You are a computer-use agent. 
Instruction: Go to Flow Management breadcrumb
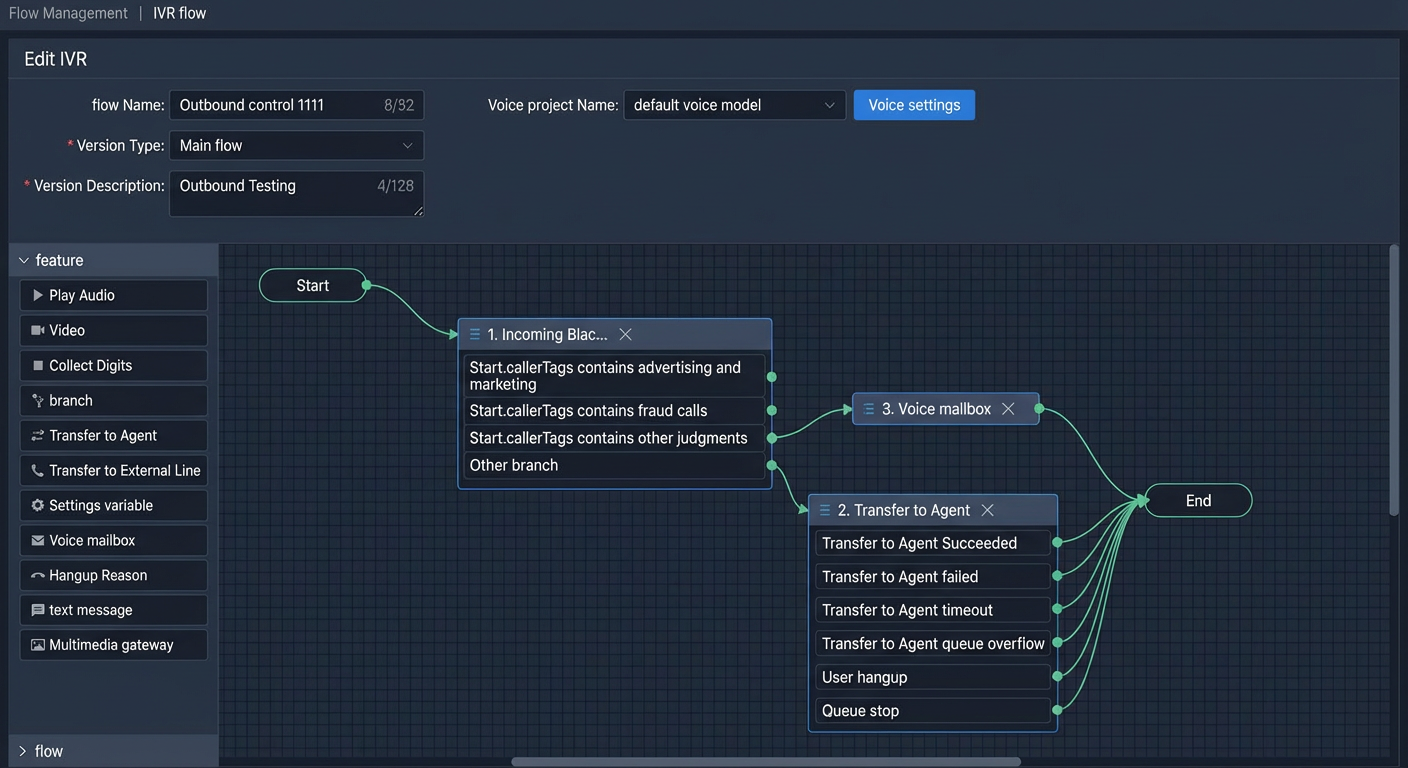pos(68,13)
